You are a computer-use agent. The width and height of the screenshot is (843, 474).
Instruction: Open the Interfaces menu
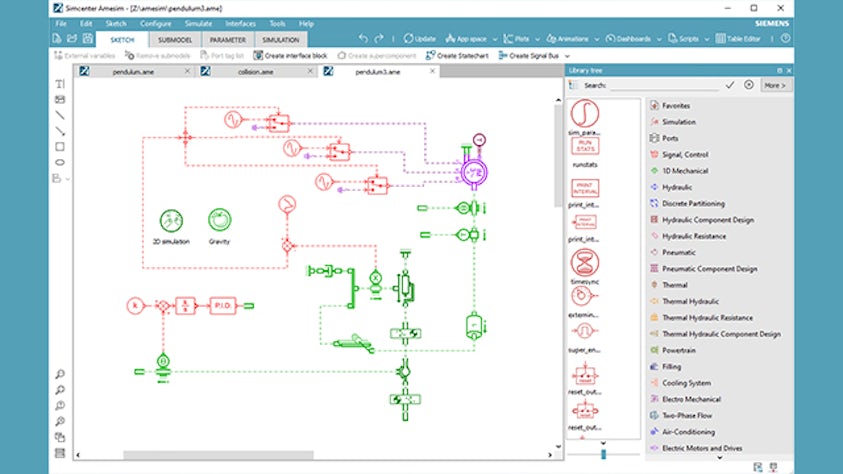tap(240, 24)
